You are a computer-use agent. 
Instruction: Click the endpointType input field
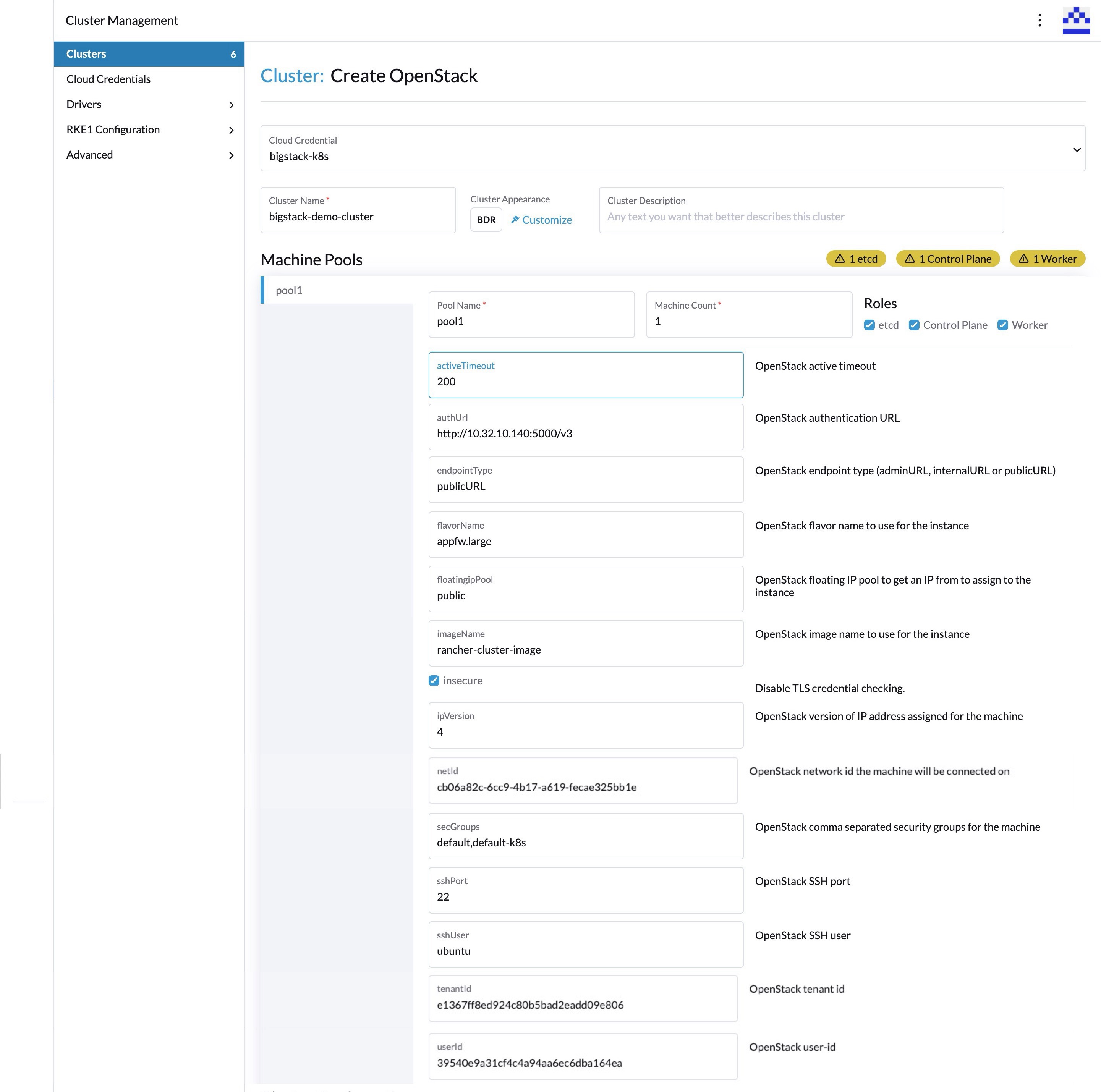click(586, 480)
